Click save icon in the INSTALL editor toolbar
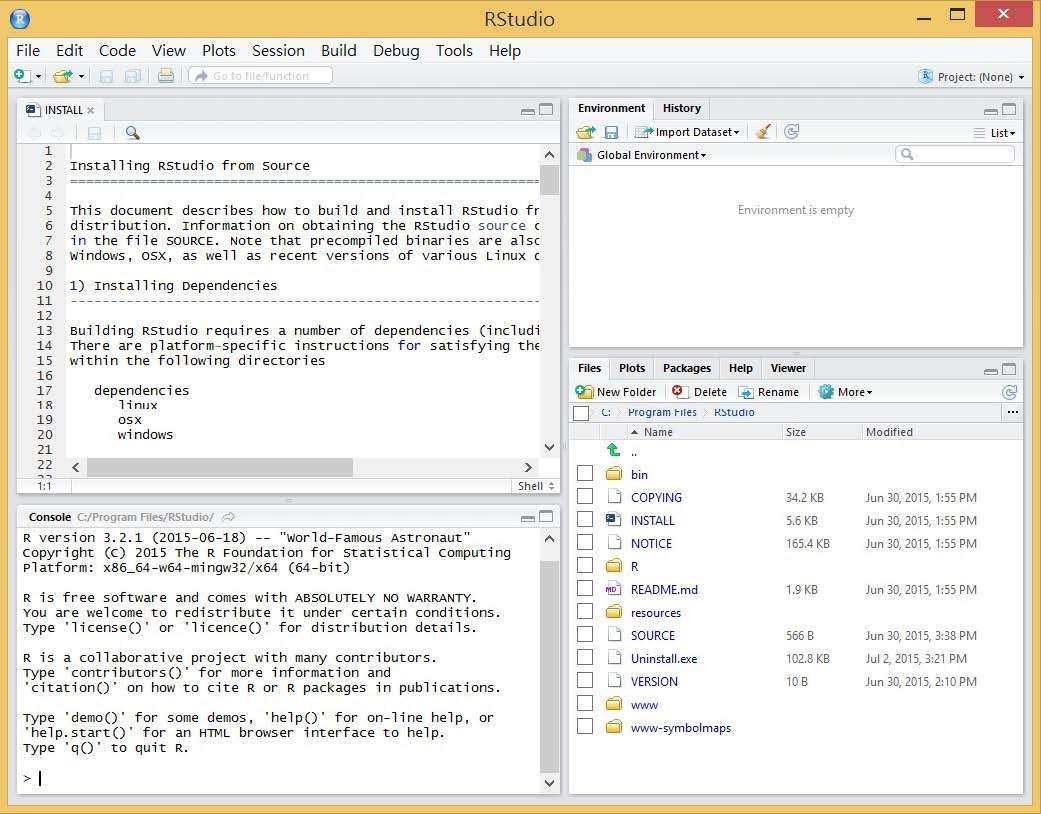Image resolution: width=1041 pixels, height=814 pixels. [x=95, y=133]
